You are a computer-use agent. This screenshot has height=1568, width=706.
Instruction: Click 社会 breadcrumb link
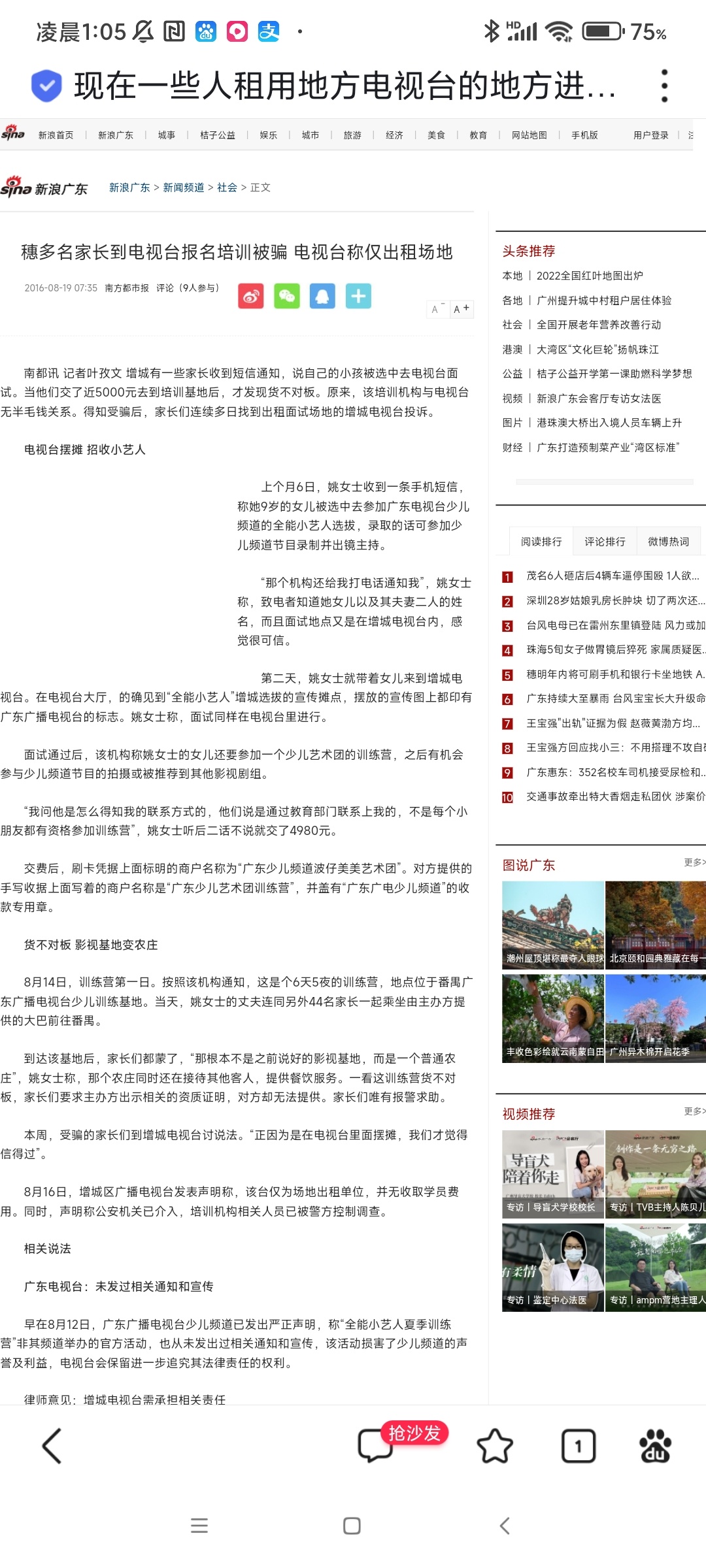[227, 188]
